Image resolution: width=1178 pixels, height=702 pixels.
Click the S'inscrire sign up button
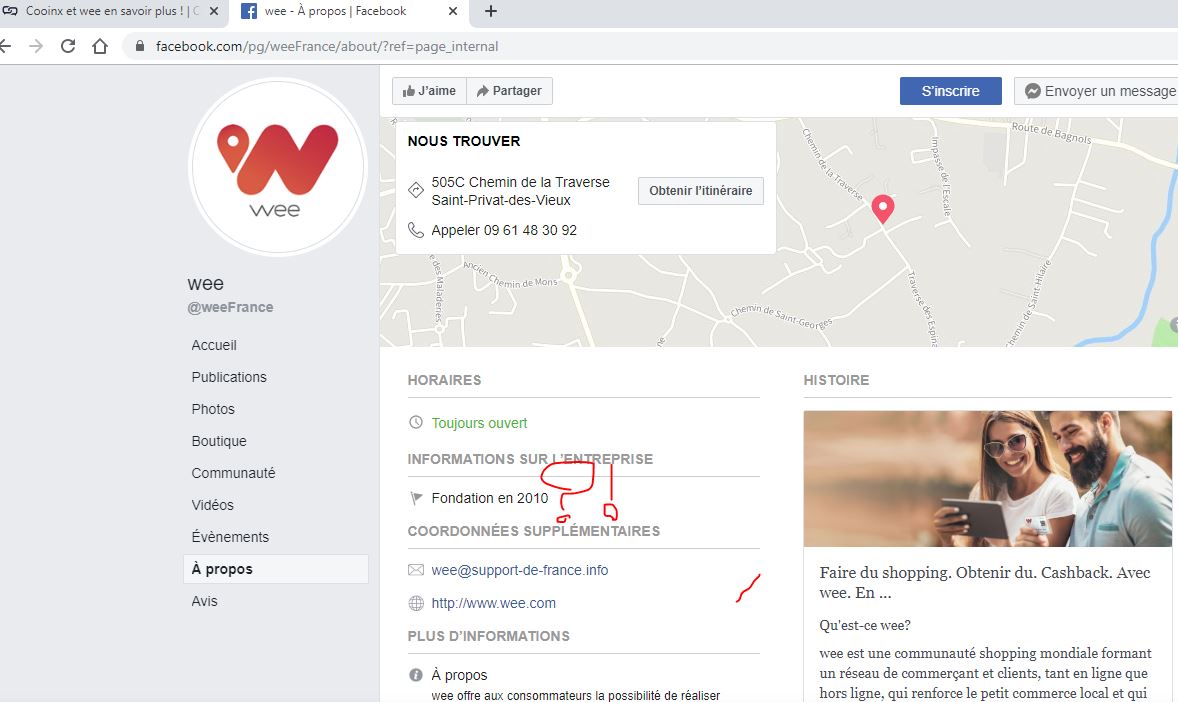950,91
